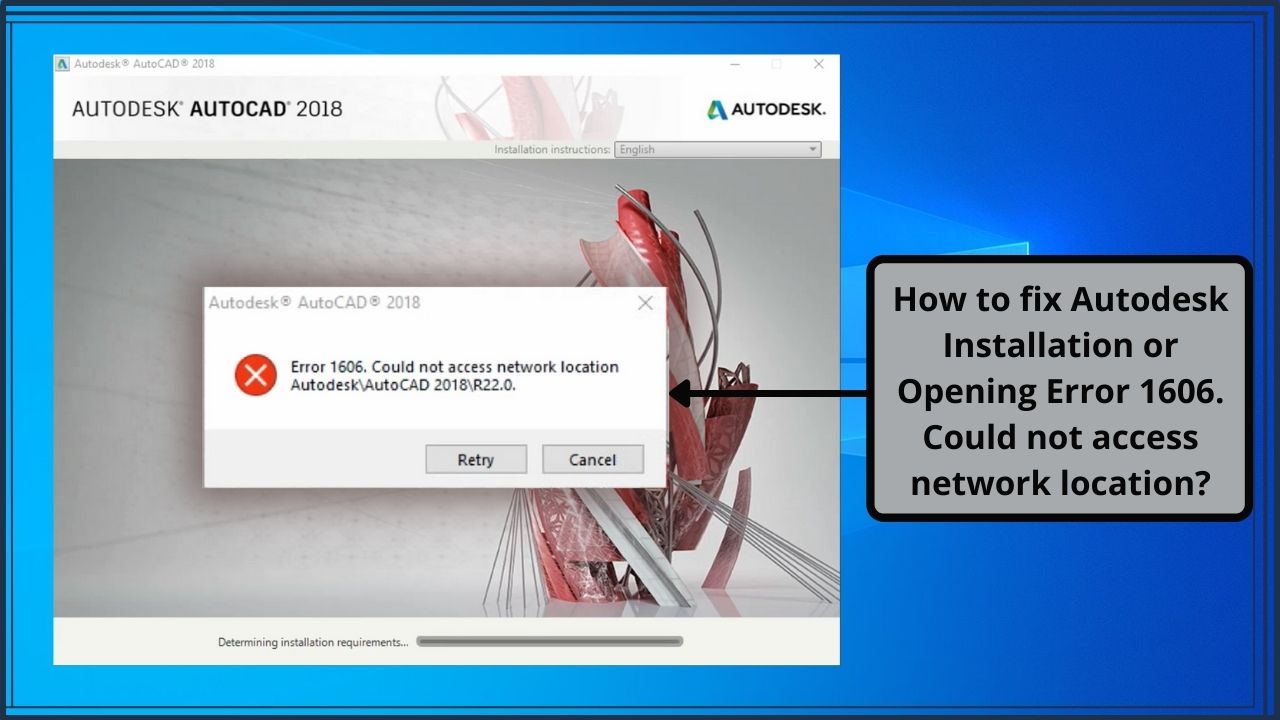
Task: Maximize the AutoCAD 2018 installer window
Action: click(x=776, y=64)
